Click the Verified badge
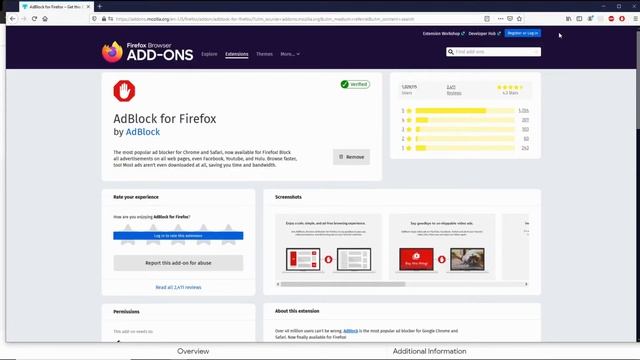640x360 pixels. pyautogui.click(x=355, y=84)
